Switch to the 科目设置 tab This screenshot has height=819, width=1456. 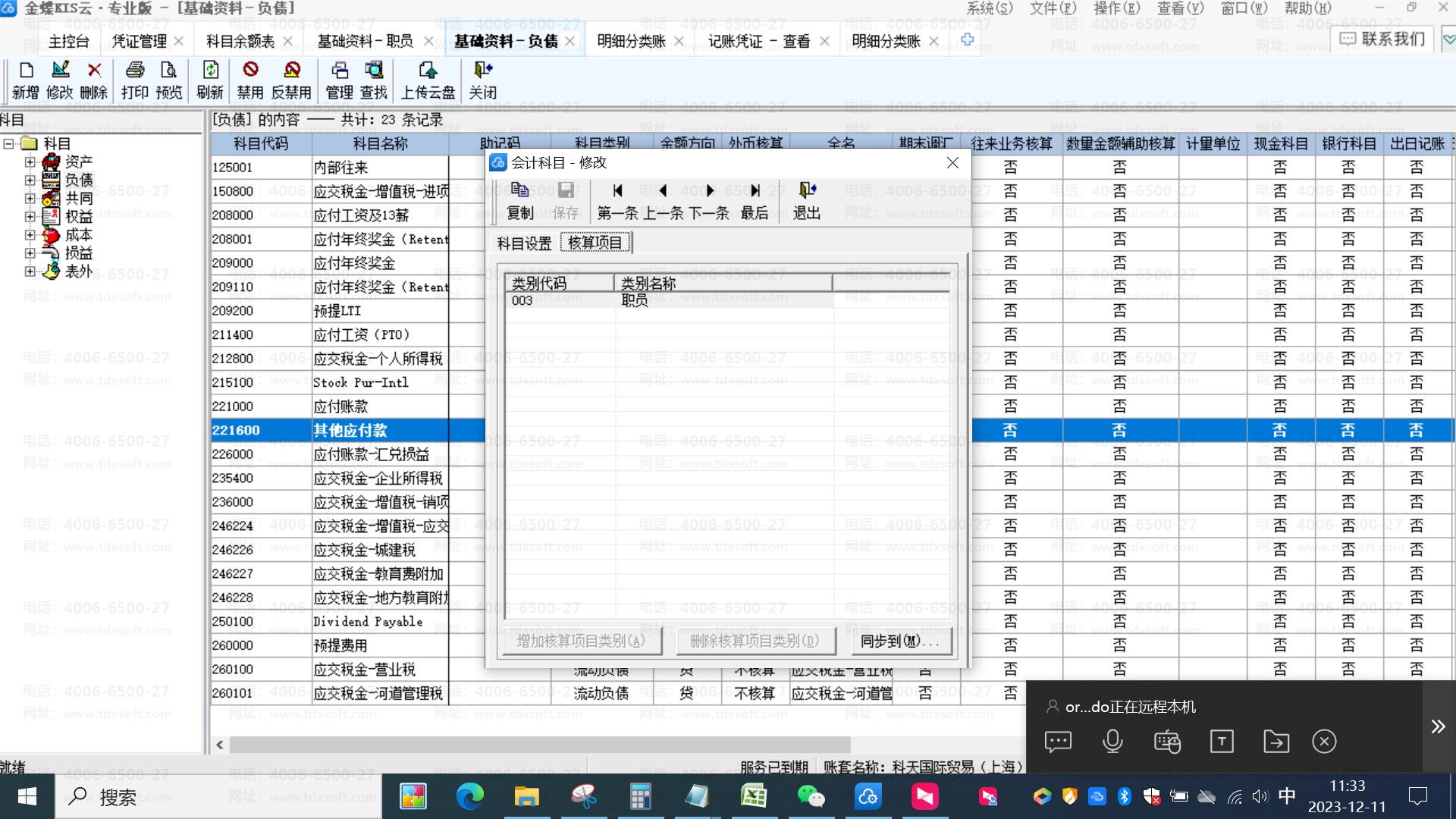pos(524,243)
